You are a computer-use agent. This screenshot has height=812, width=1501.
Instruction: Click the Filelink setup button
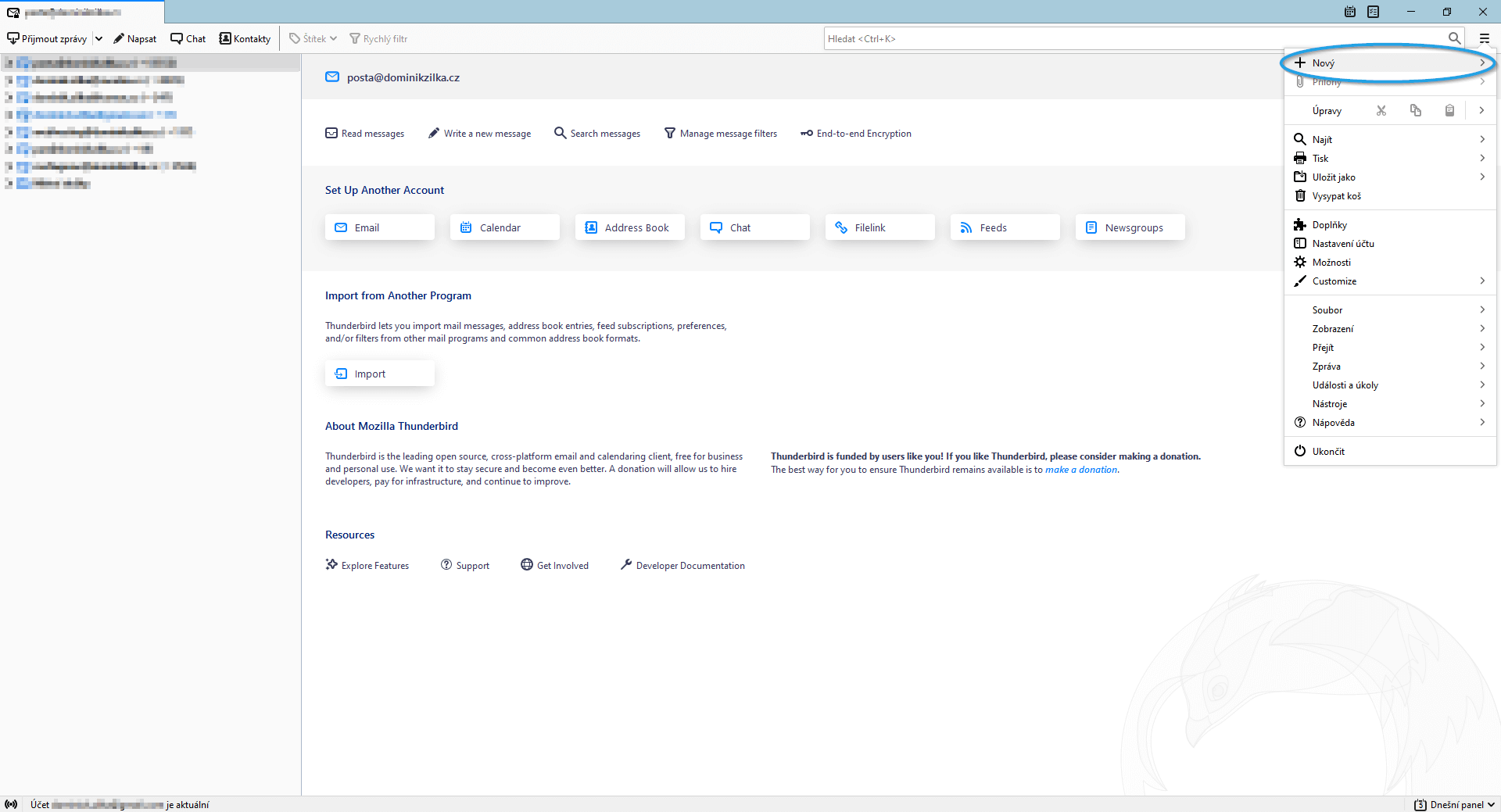(880, 227)
